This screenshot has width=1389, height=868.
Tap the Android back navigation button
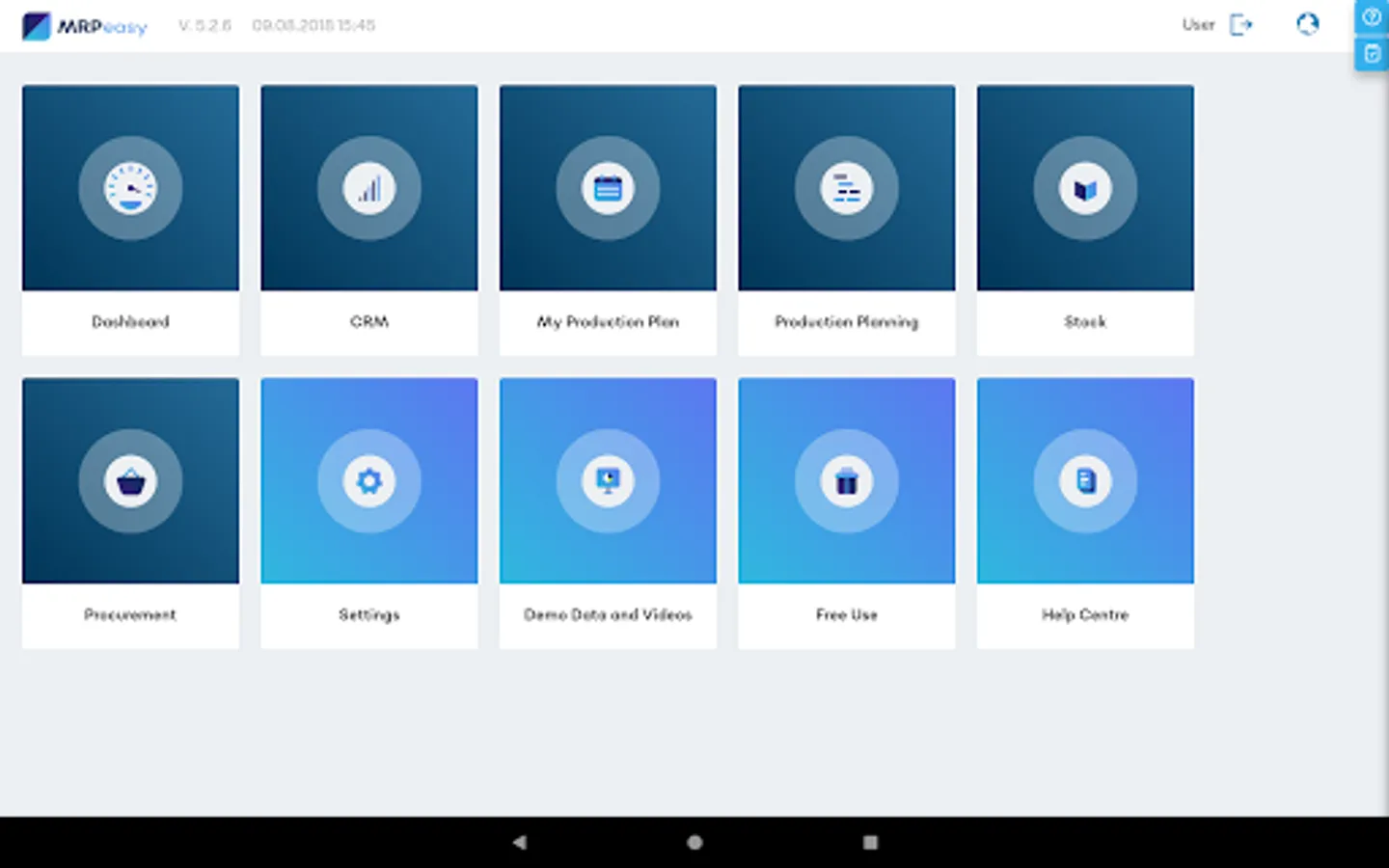pos(519,842)
